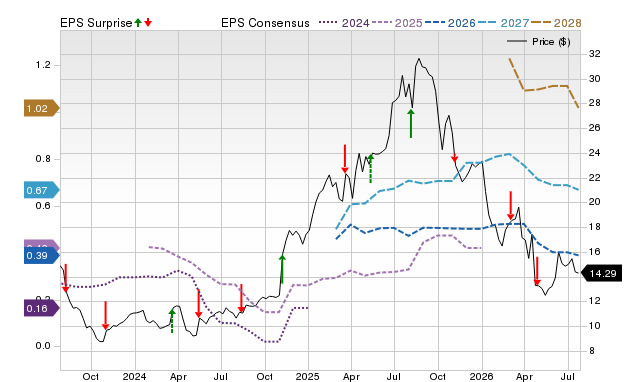This screenshot has height=382, width=640.
Task: Select the 2025 EPS consensus legend entry
Action: [x=397, y=23]
